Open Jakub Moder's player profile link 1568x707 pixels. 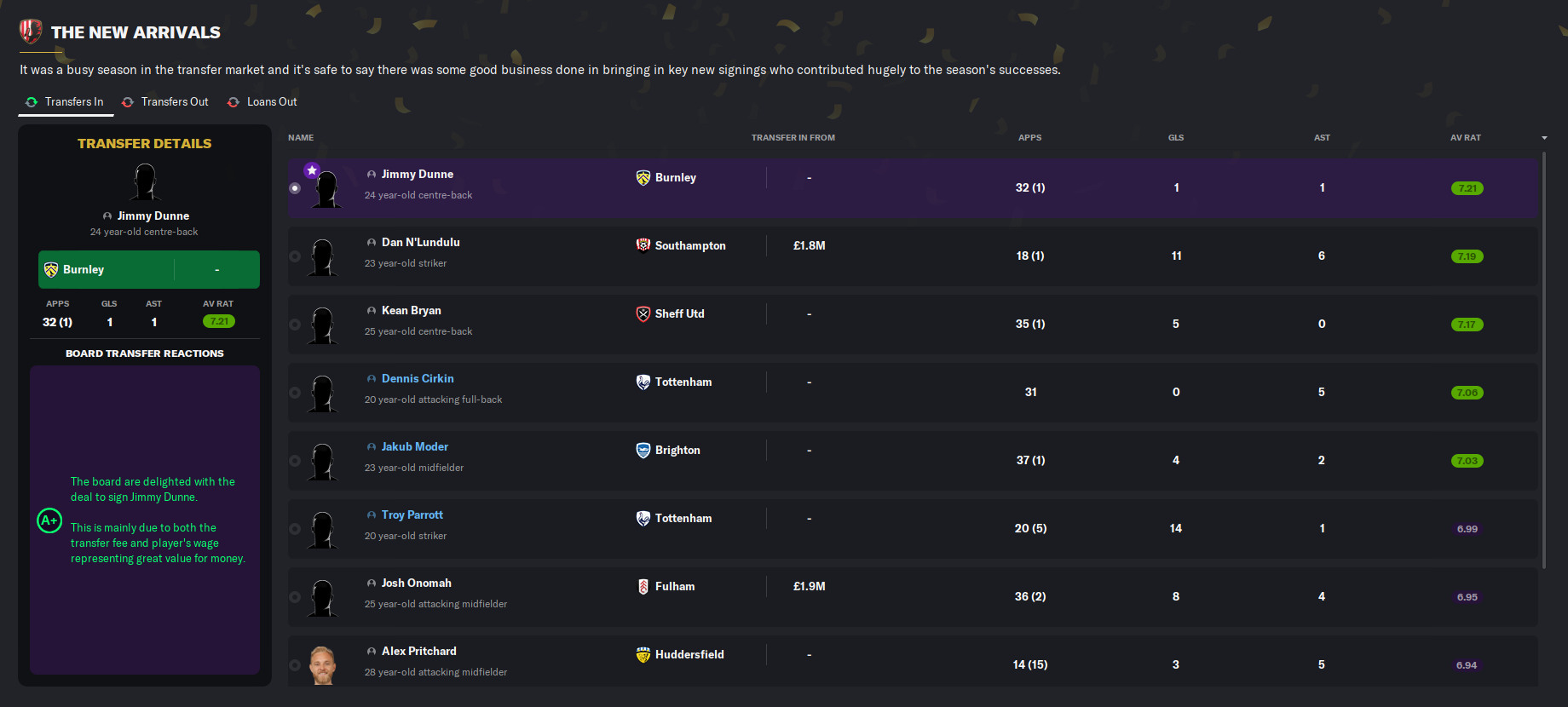coord(414,447)
